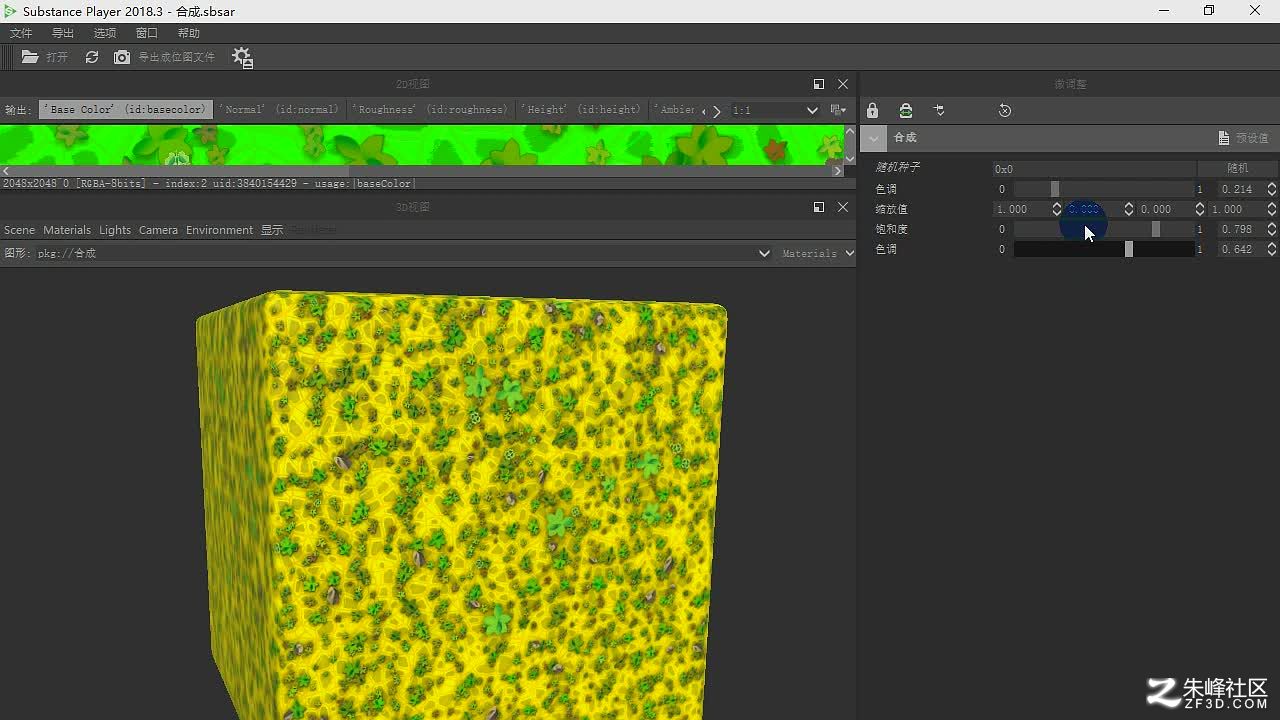Click 导出成位图文件 toolbar button
The image size is (1280, 720).
coord(176,57)
